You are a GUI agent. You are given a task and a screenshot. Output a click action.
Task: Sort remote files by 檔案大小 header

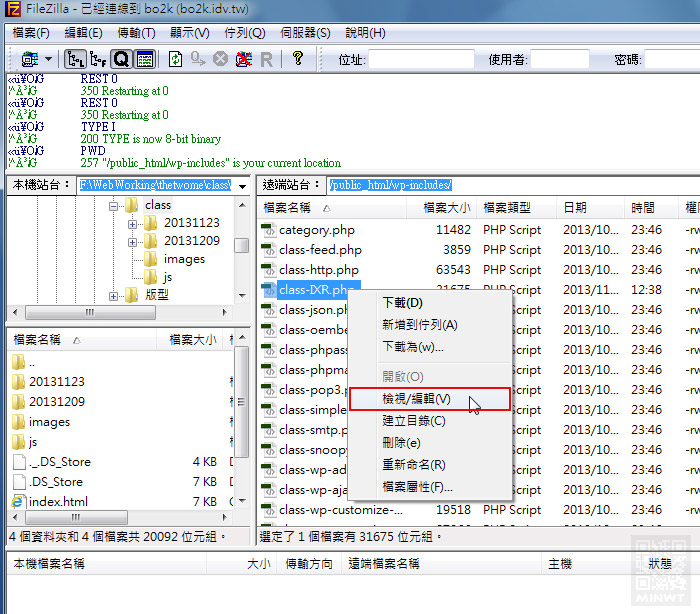pyautogui.click(x=442, y=208)
